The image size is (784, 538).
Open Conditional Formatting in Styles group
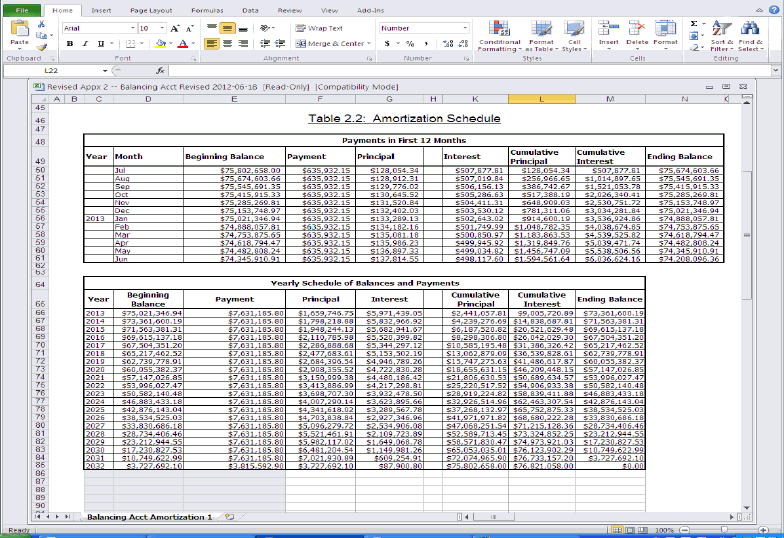499,34
